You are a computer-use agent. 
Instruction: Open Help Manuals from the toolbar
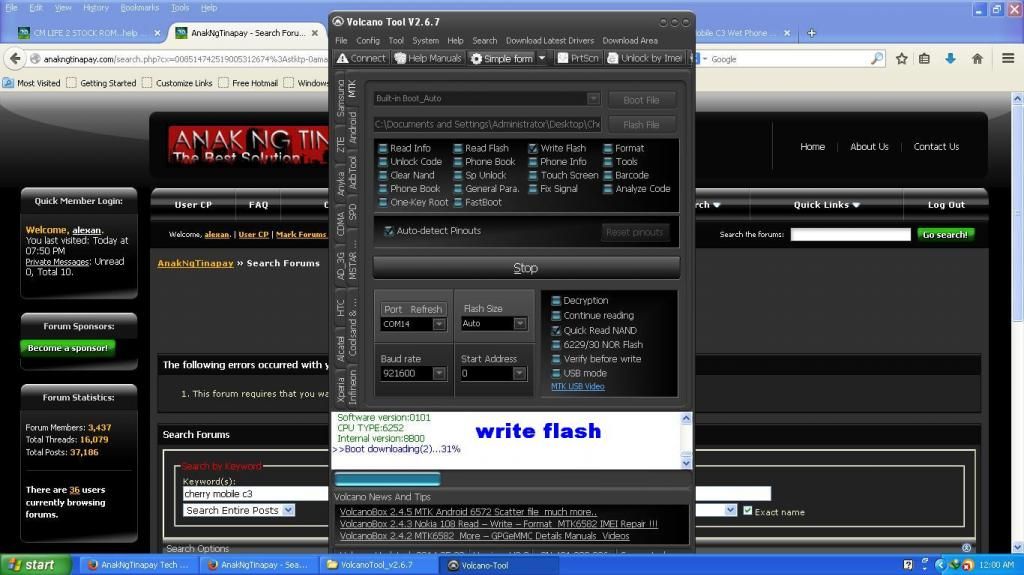point(428,58)
